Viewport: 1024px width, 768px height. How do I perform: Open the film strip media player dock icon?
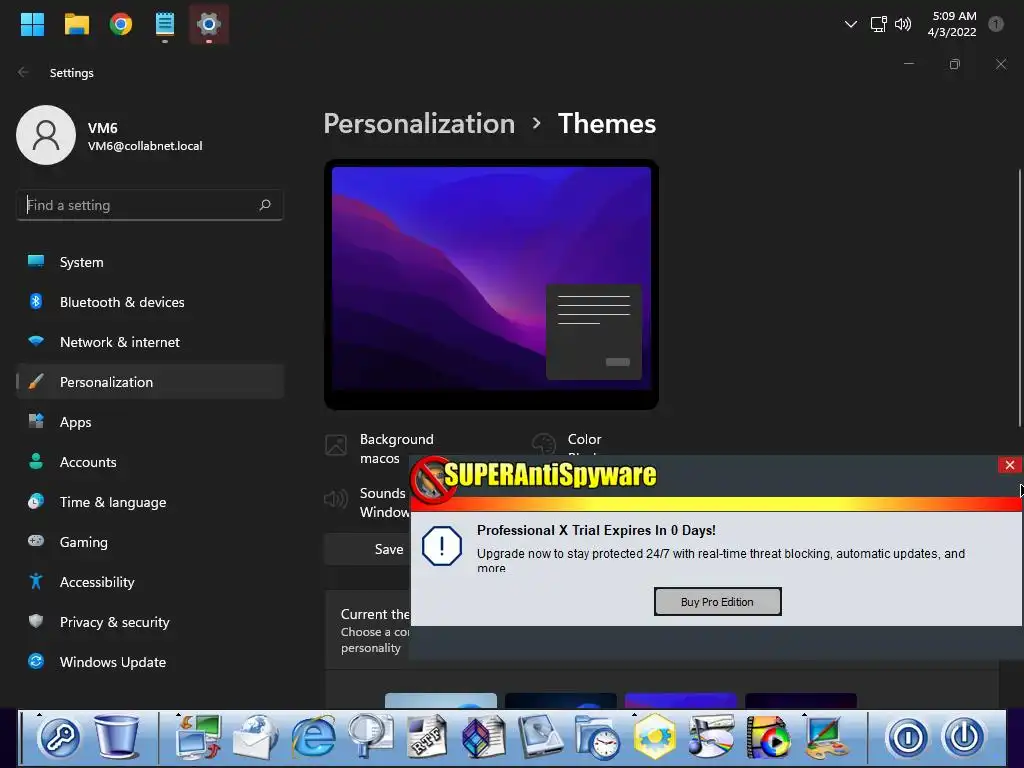768,737
